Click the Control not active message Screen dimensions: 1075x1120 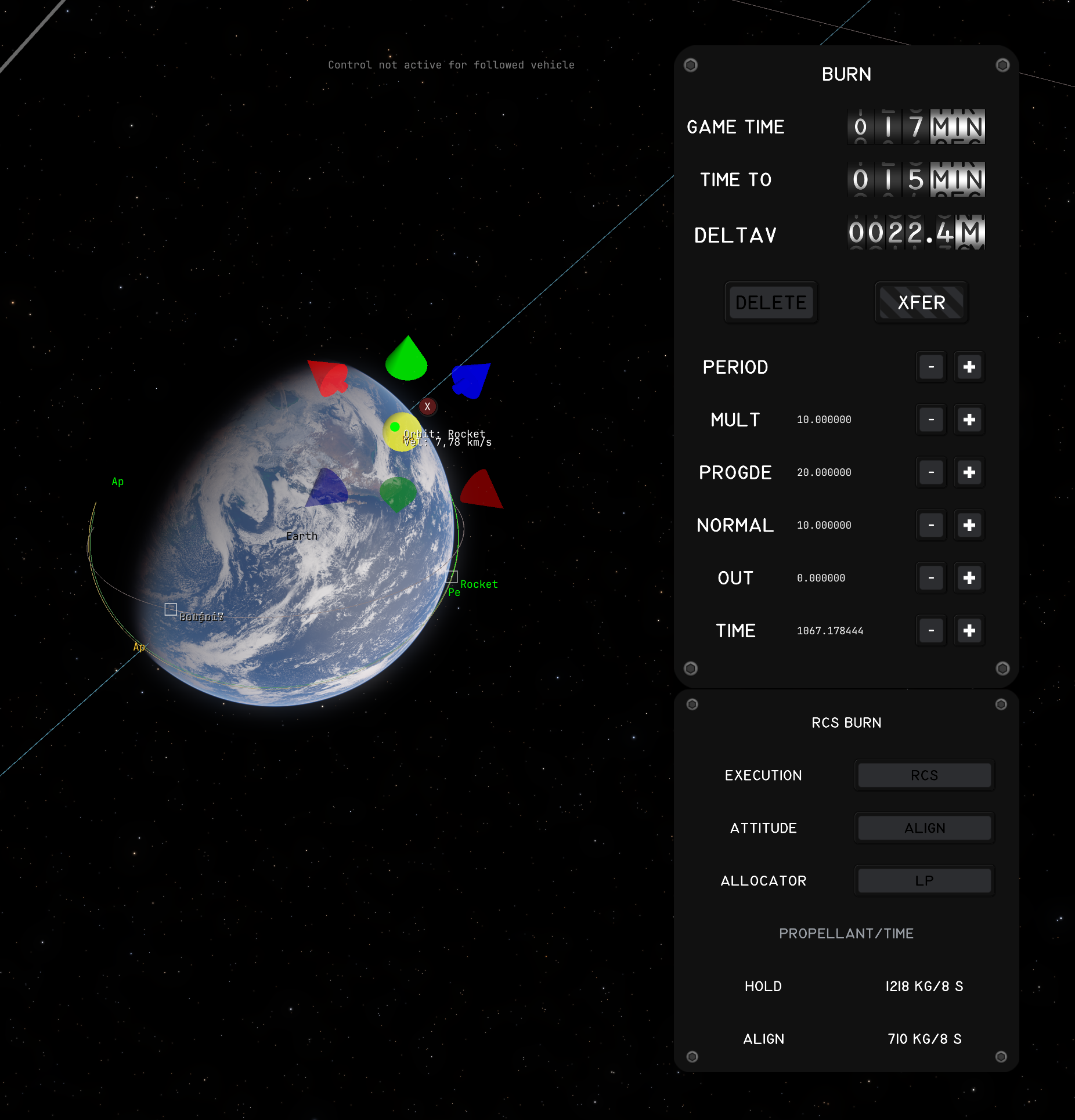click(x=451, y=65)
